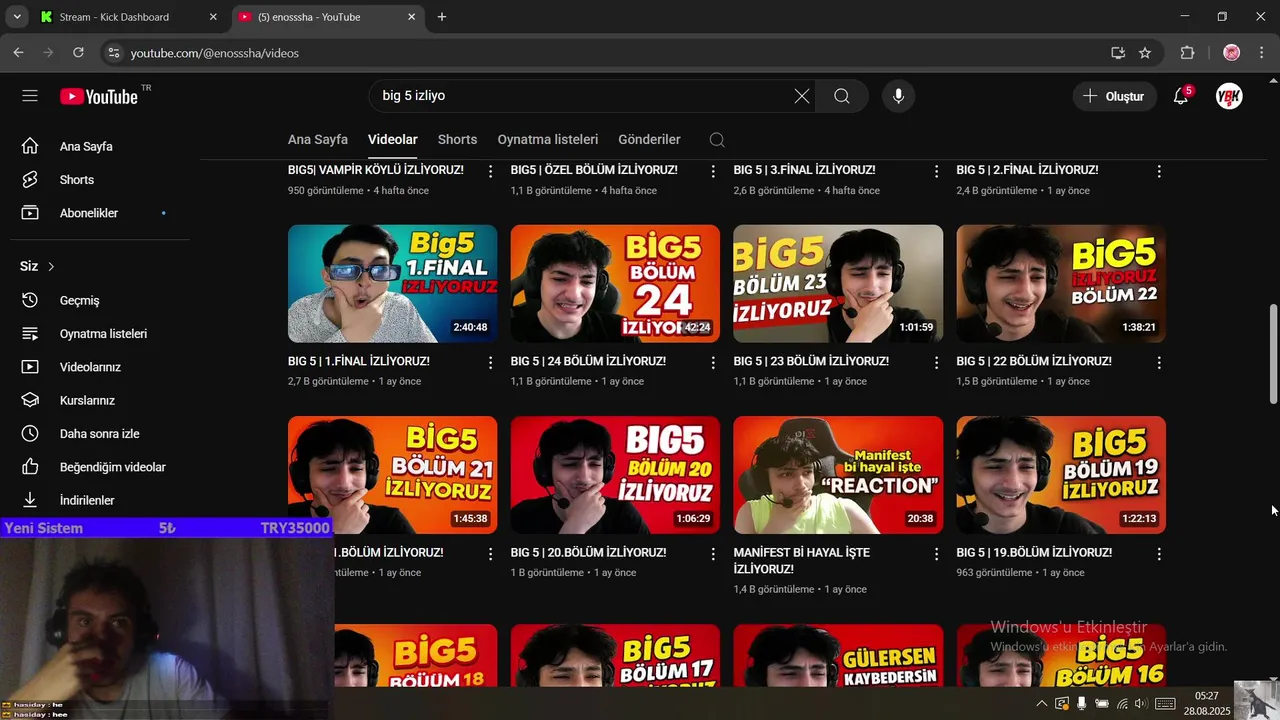Image resolution: width=1280 pixels, height=720 pixels.
Task: Open the YBK account avatar menu
Action: coord(1229,96)
